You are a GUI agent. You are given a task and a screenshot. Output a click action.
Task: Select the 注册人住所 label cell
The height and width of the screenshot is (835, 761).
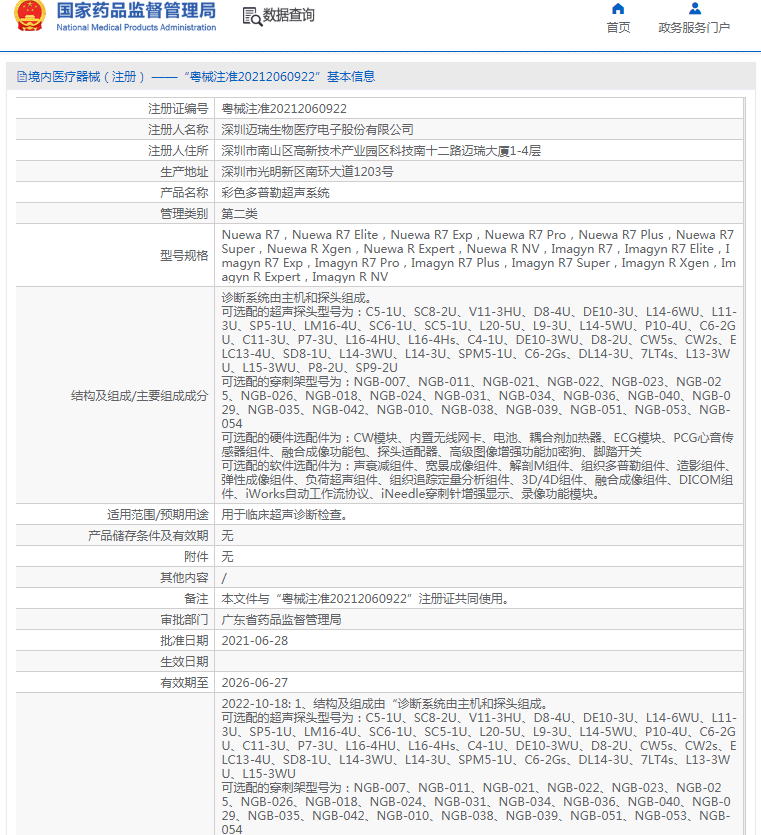pyautogui.click(x=114, y=151)
